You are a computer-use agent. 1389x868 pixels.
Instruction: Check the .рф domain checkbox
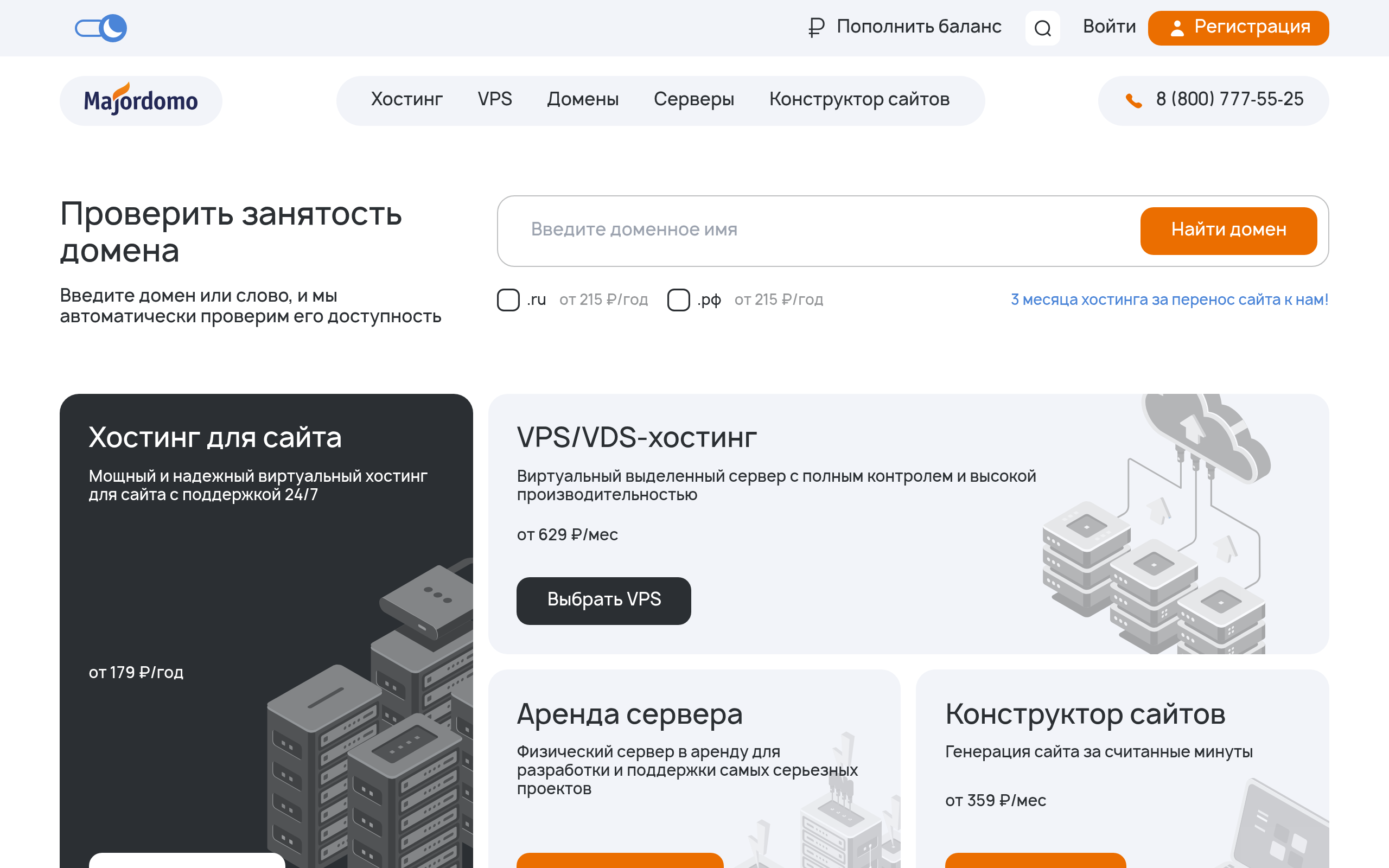pyautogui.click(x=678, y=299)
